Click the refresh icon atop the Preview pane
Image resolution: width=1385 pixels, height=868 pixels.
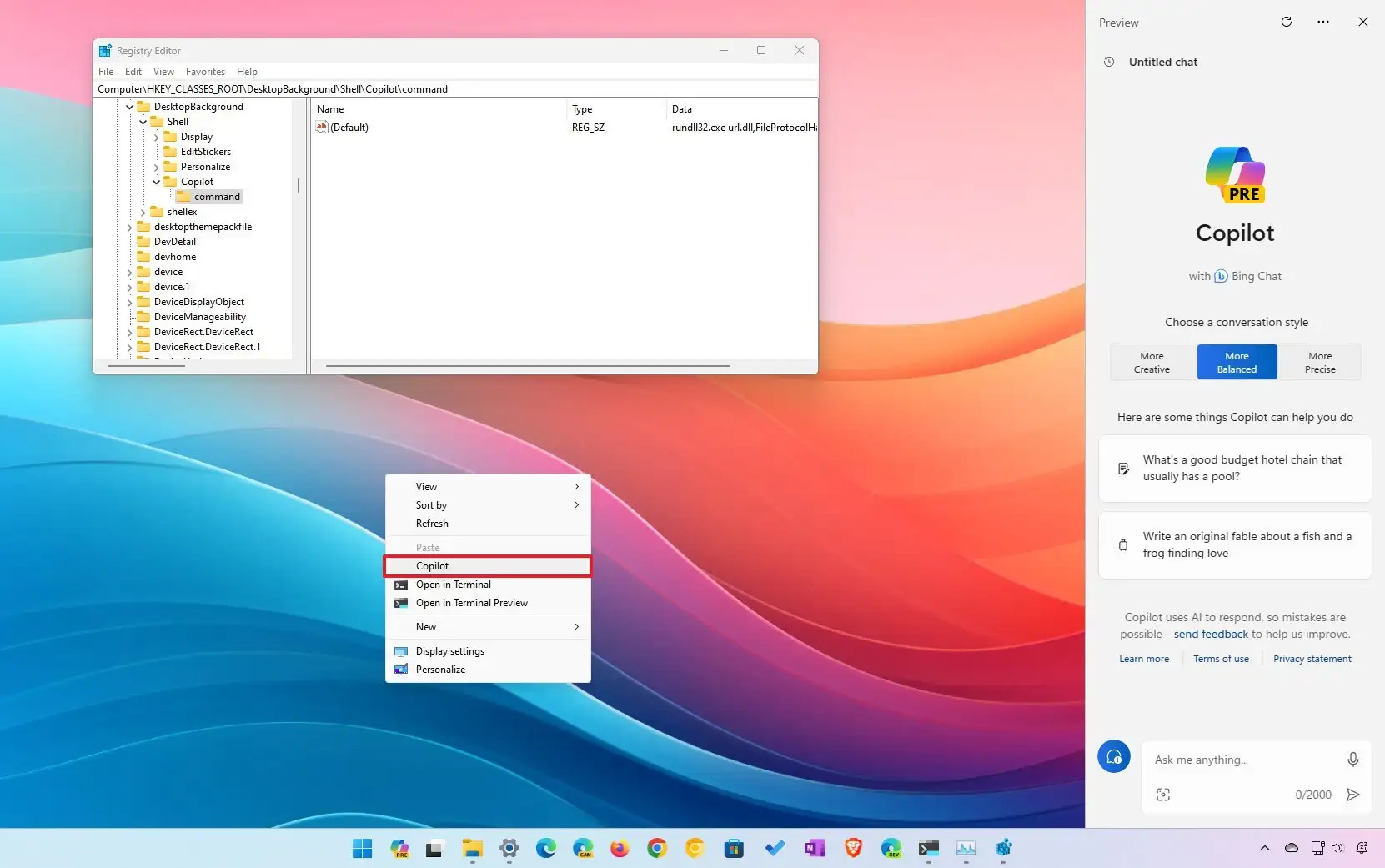coord(1287,22)
